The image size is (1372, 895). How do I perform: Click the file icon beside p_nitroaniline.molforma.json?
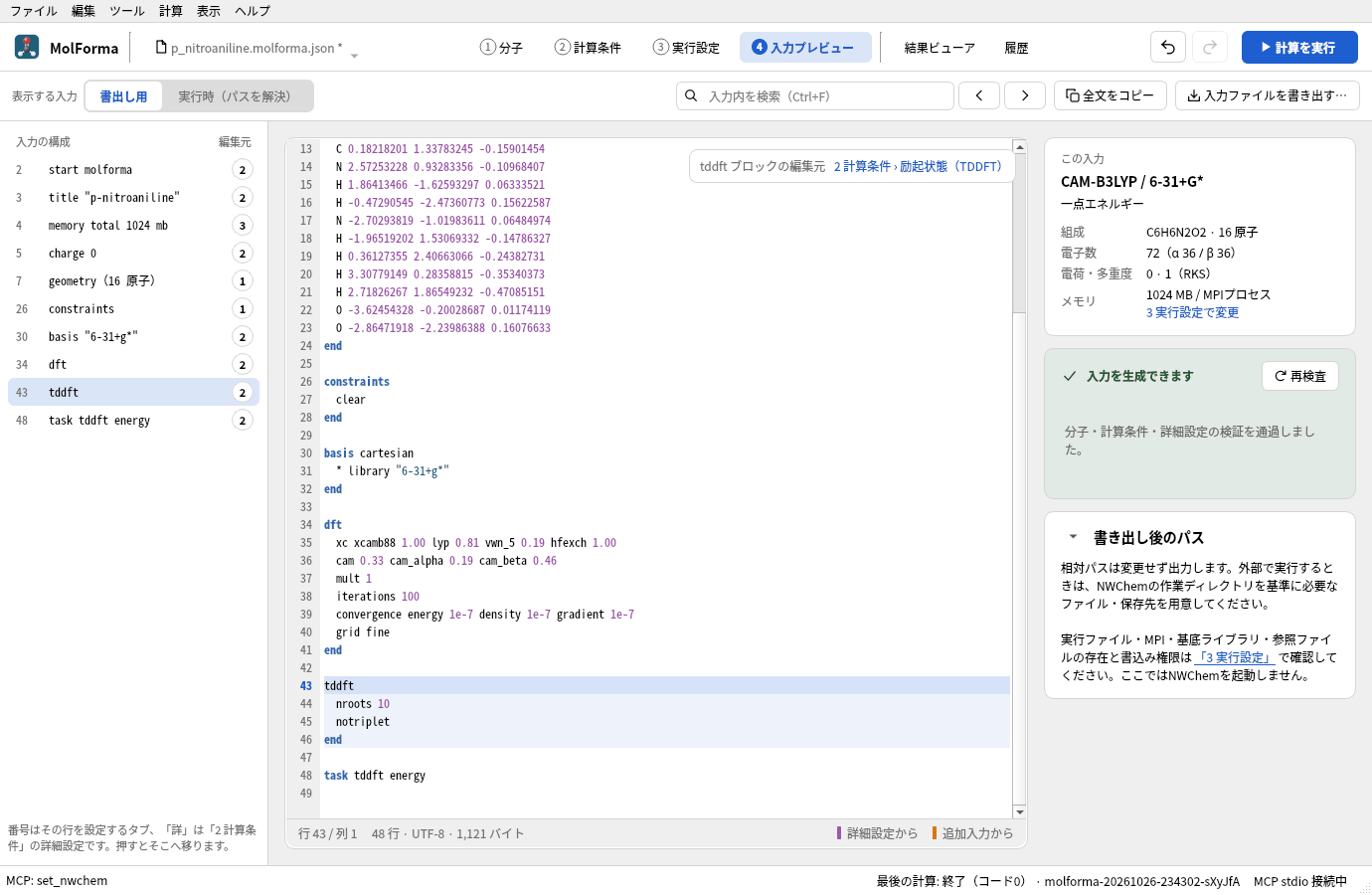point(161,47)
